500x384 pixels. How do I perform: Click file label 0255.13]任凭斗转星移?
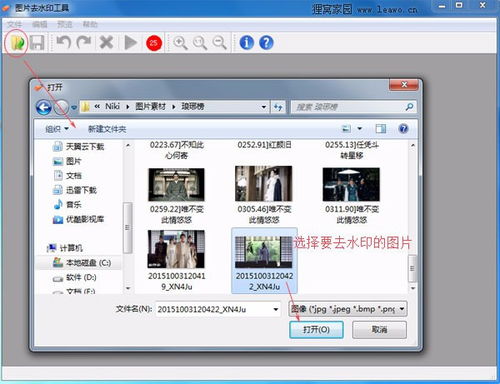(352, 150)
